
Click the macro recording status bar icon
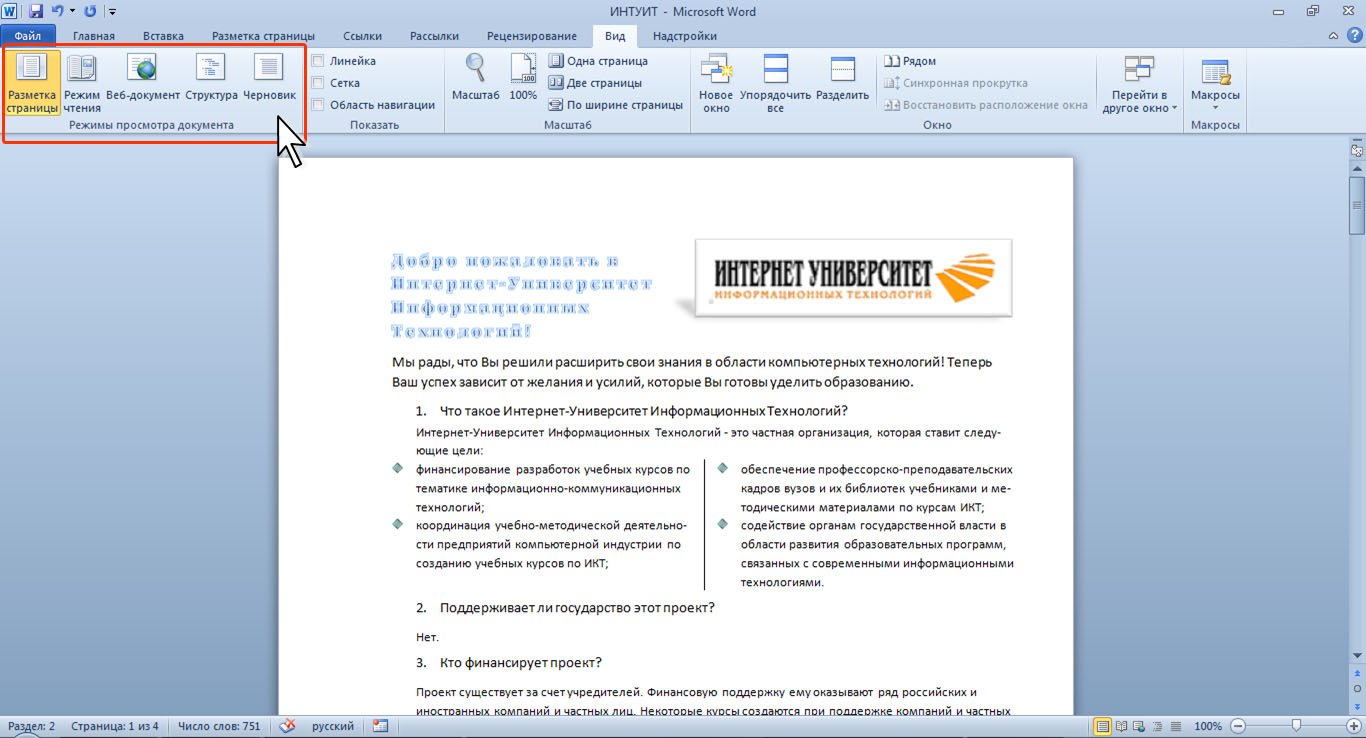tap(380, 726)
